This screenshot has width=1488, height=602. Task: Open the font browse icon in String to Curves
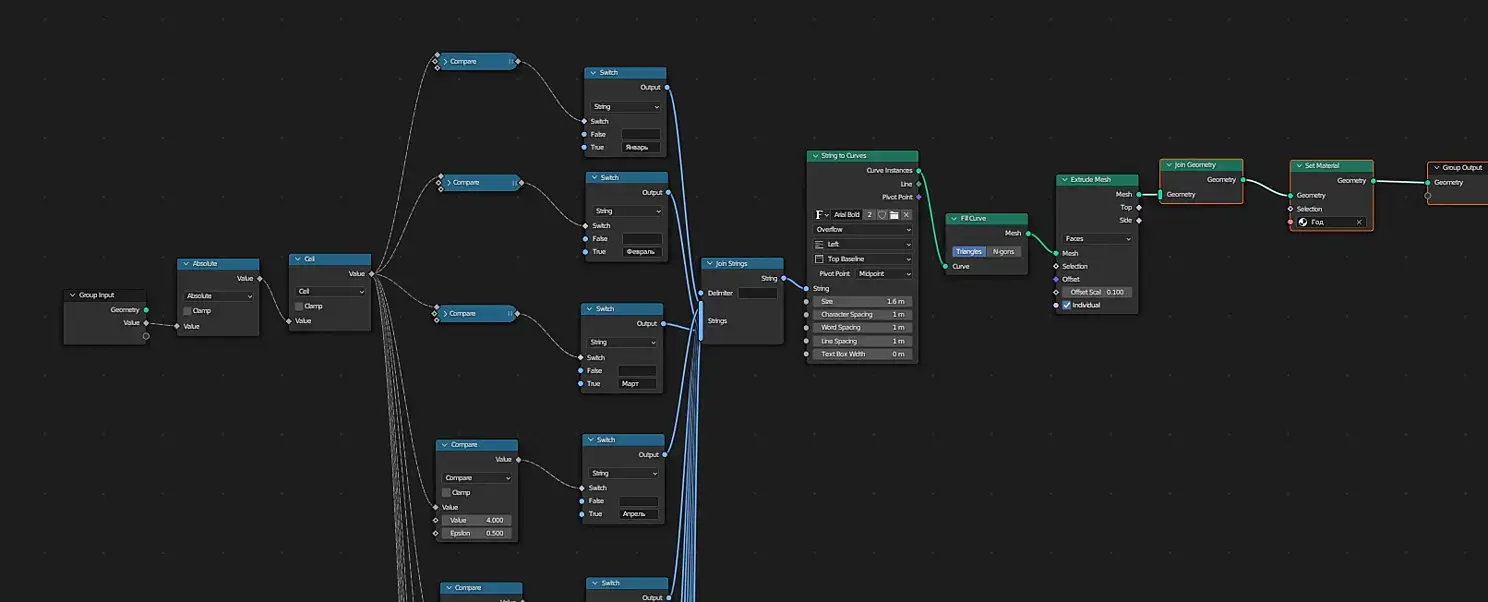coord(823,215)
